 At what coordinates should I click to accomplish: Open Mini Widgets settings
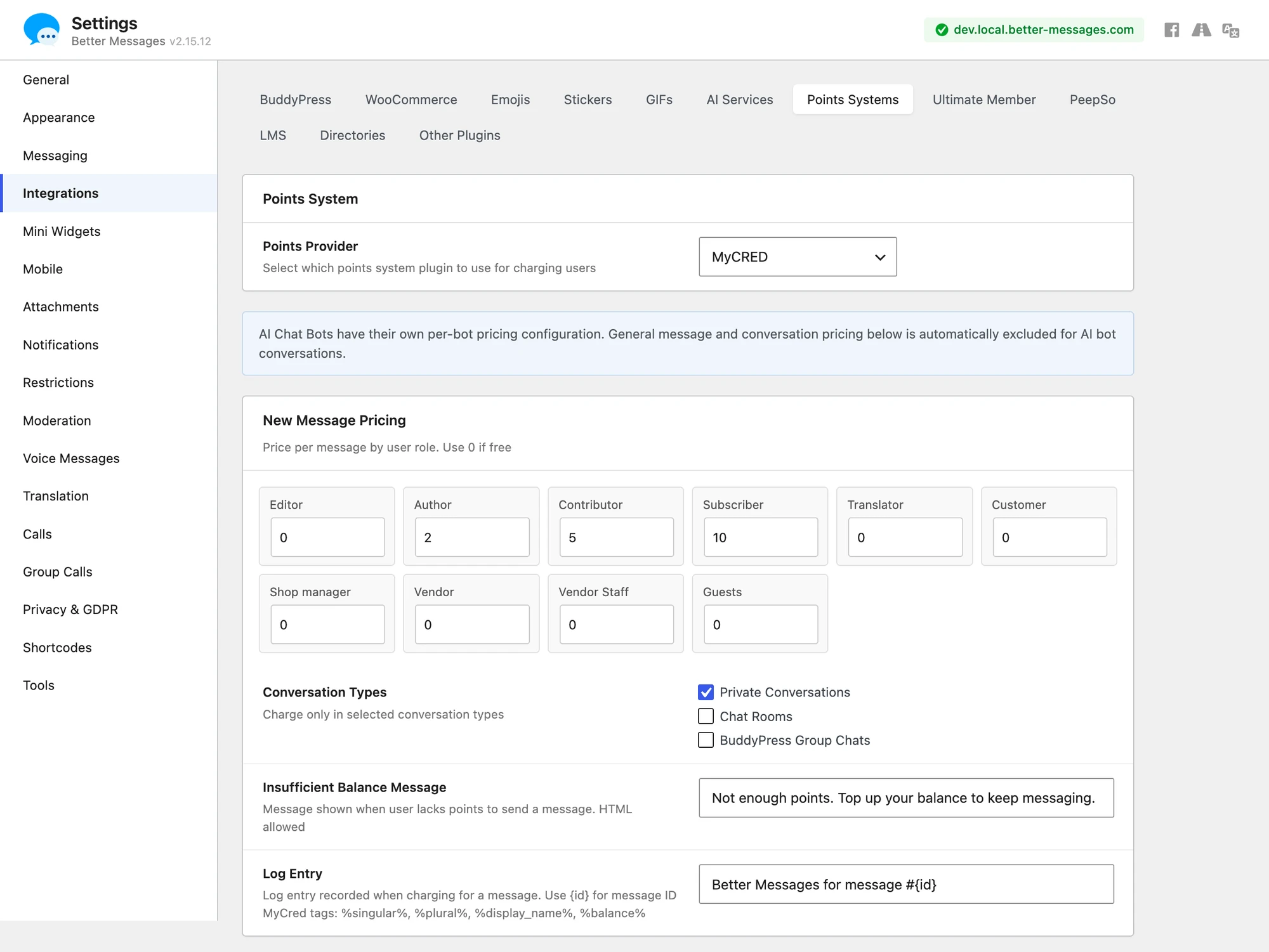point(108,231)
